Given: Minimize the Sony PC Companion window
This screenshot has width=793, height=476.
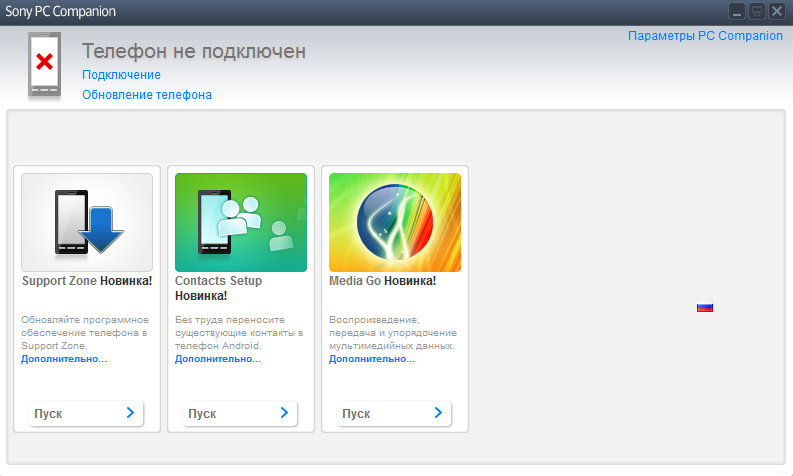Looking at the screenshot, I should (737, 11).
